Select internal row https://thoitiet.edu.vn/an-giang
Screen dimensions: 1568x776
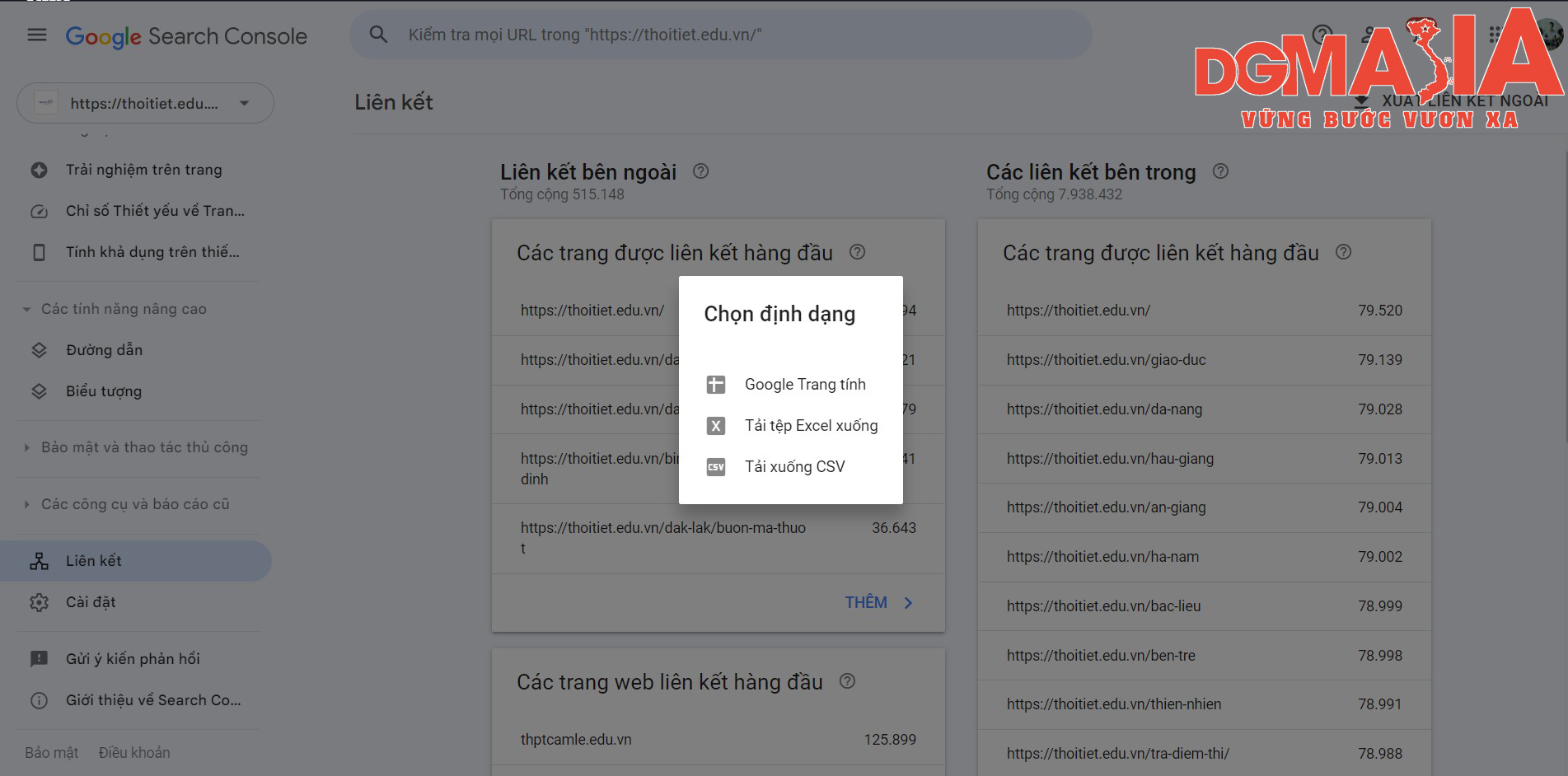click(x=1205, y=507)
